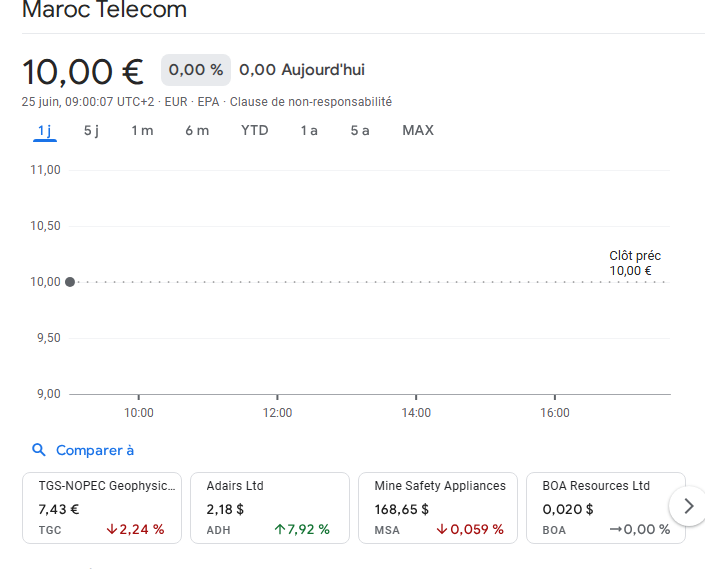The width and height of the screenshot is (705, 569).
Task: Switch chart to YTD range
Action: pos(254,131)
